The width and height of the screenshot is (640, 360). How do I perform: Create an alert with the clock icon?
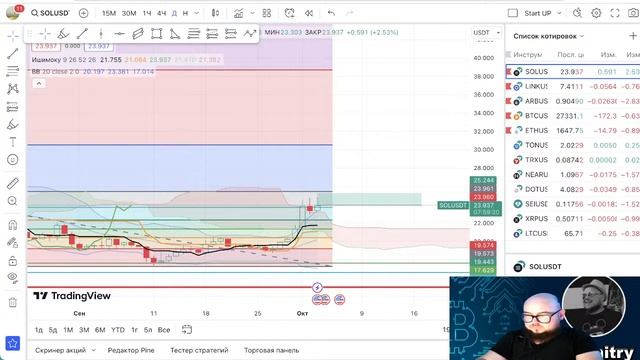point(289,13)
